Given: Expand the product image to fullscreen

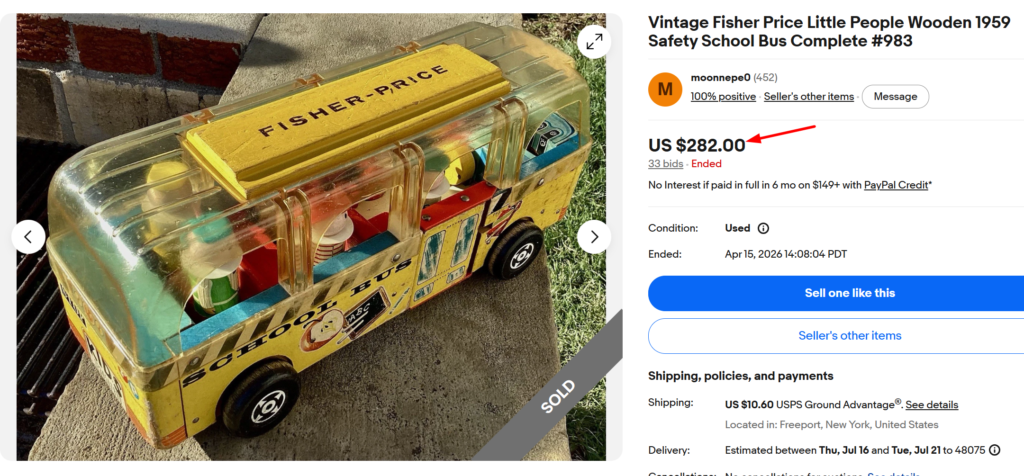Looking at the screenshot, I should tap(594, 42).
